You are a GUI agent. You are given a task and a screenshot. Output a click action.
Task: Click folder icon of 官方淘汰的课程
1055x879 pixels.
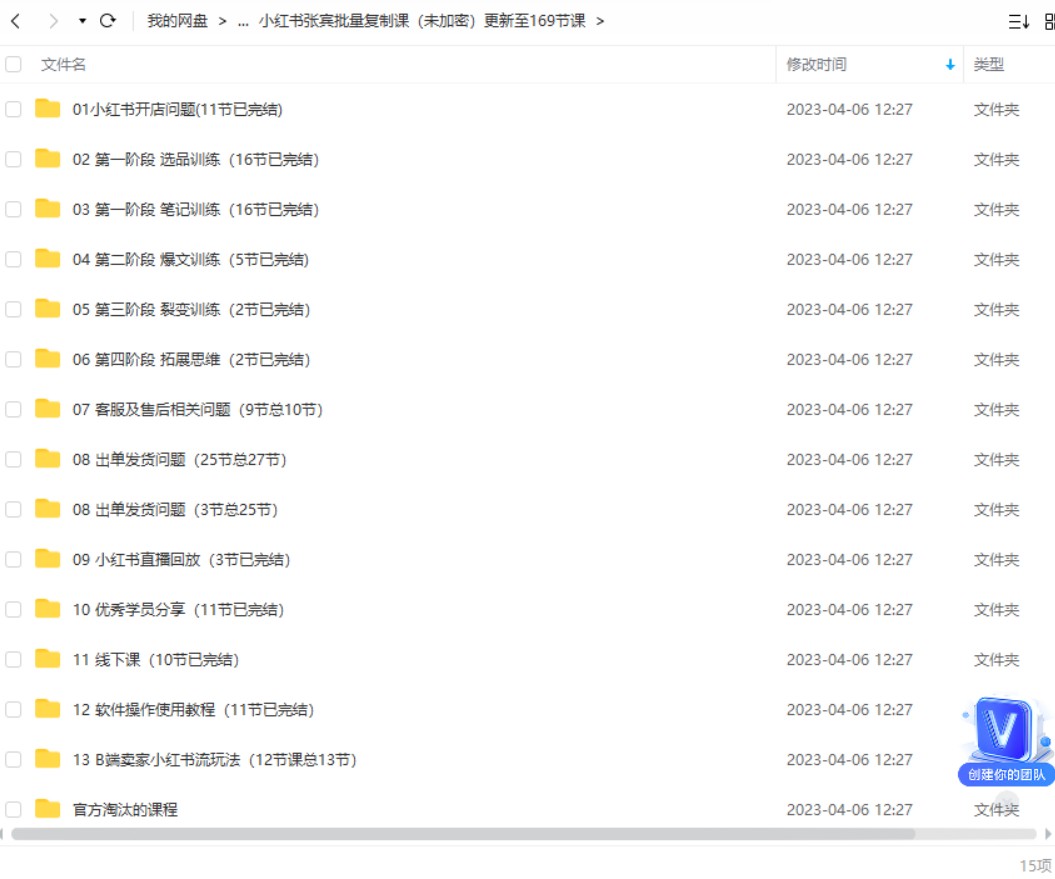(x=48, y=808)
